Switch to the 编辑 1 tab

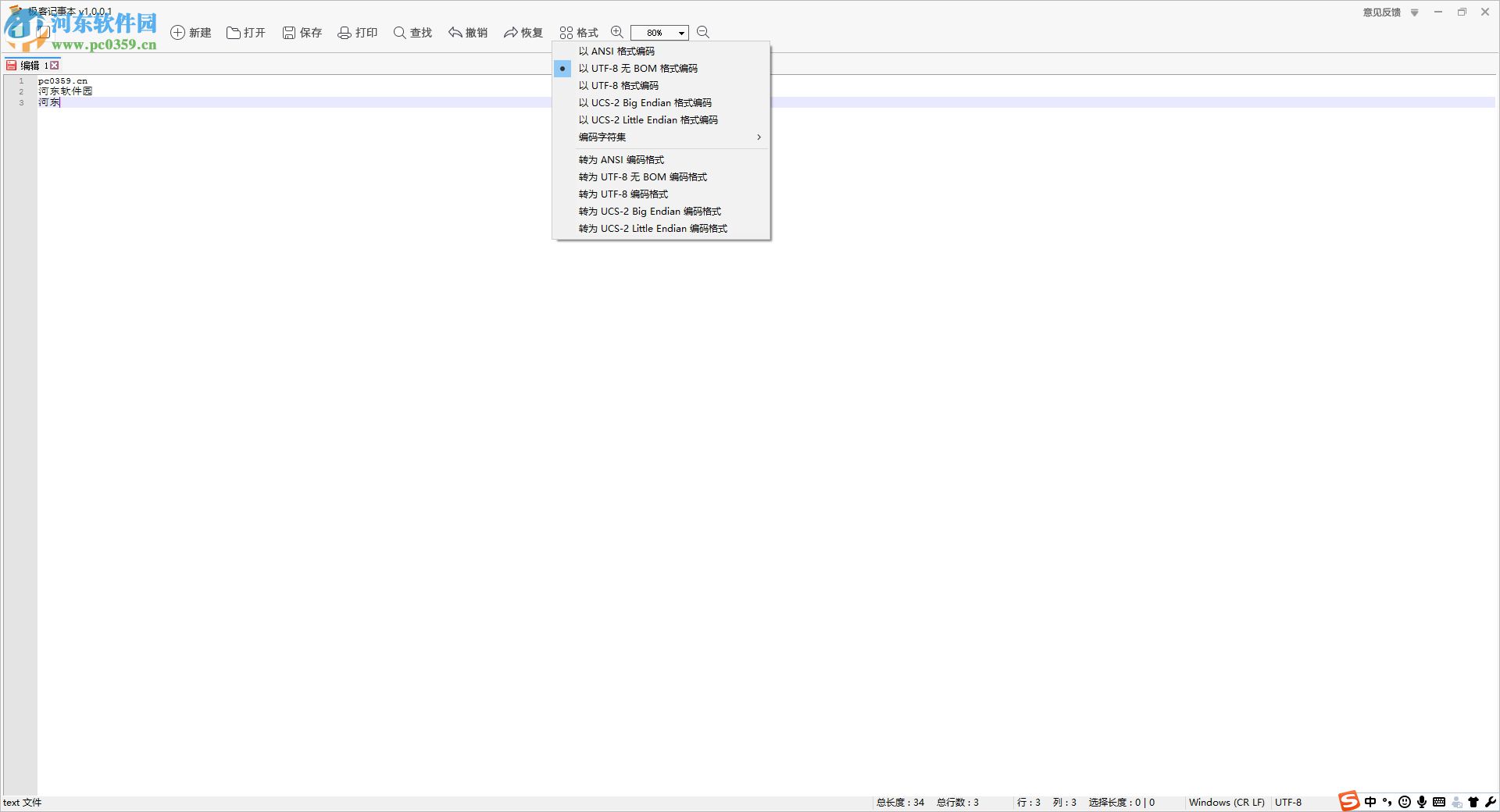pyautogui.click(x=31, y=66)
